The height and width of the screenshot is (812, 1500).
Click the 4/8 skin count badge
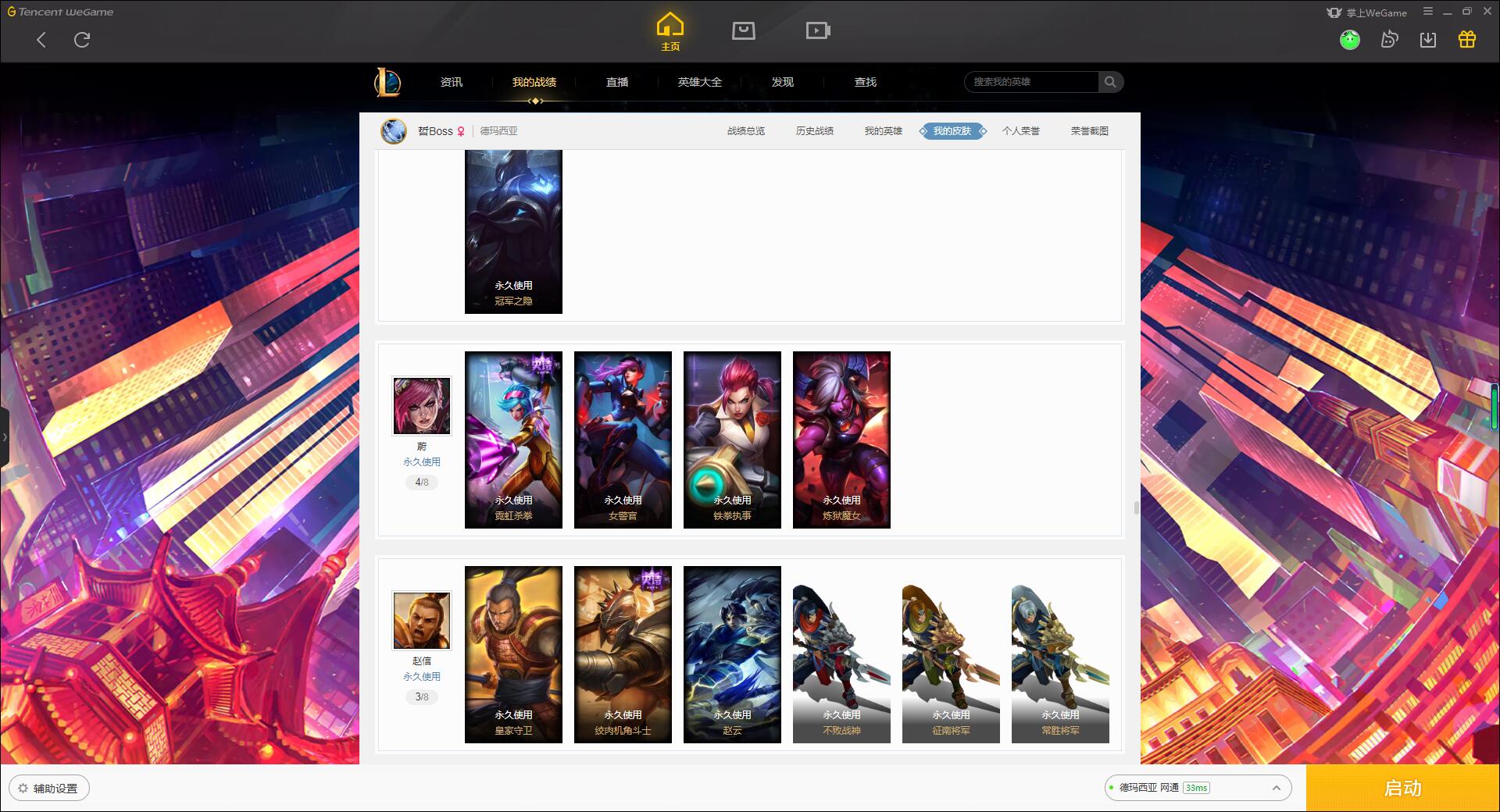422,483
